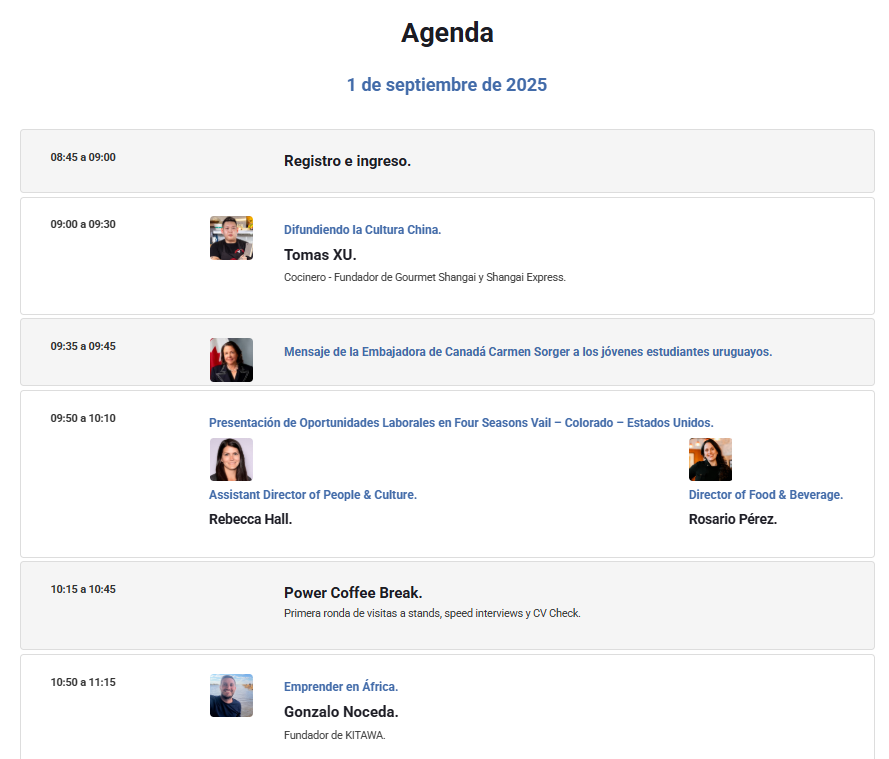The height and width of the screenshot is (759, 889).
Task: Click Rebecca Hall's portrait photo
Action: coord(231,459)
